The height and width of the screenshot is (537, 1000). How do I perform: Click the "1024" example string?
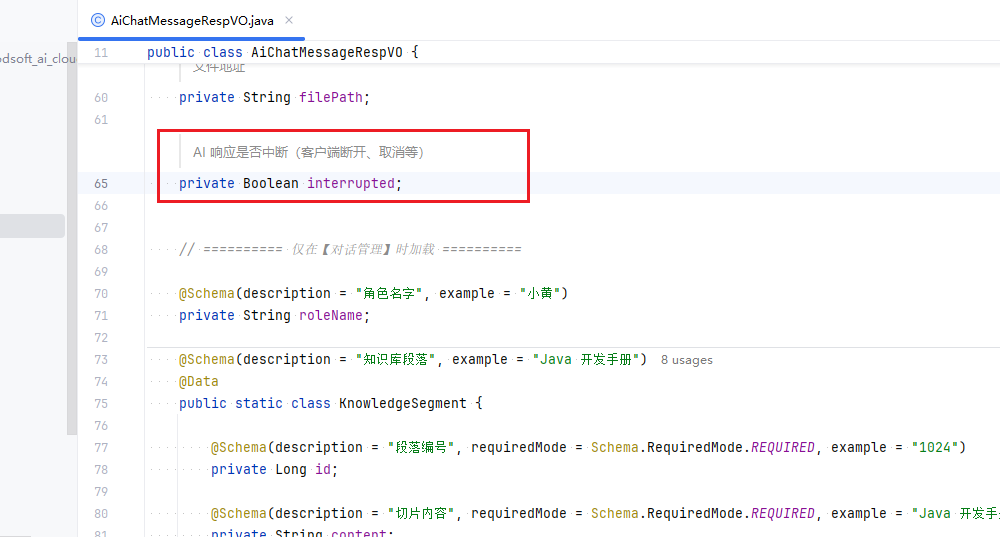pyautogui.click(x=934, y=448)
